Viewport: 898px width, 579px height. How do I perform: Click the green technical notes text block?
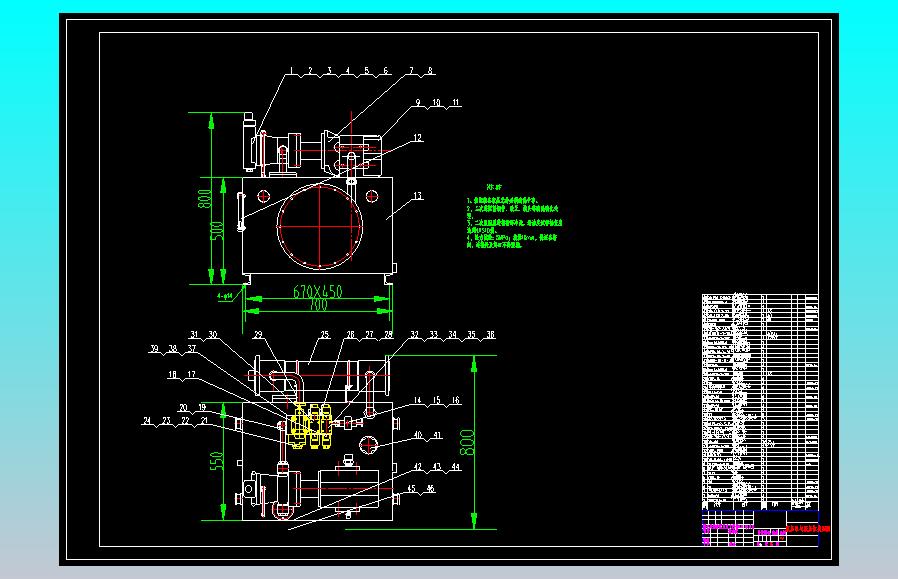[x=514, y=216]
